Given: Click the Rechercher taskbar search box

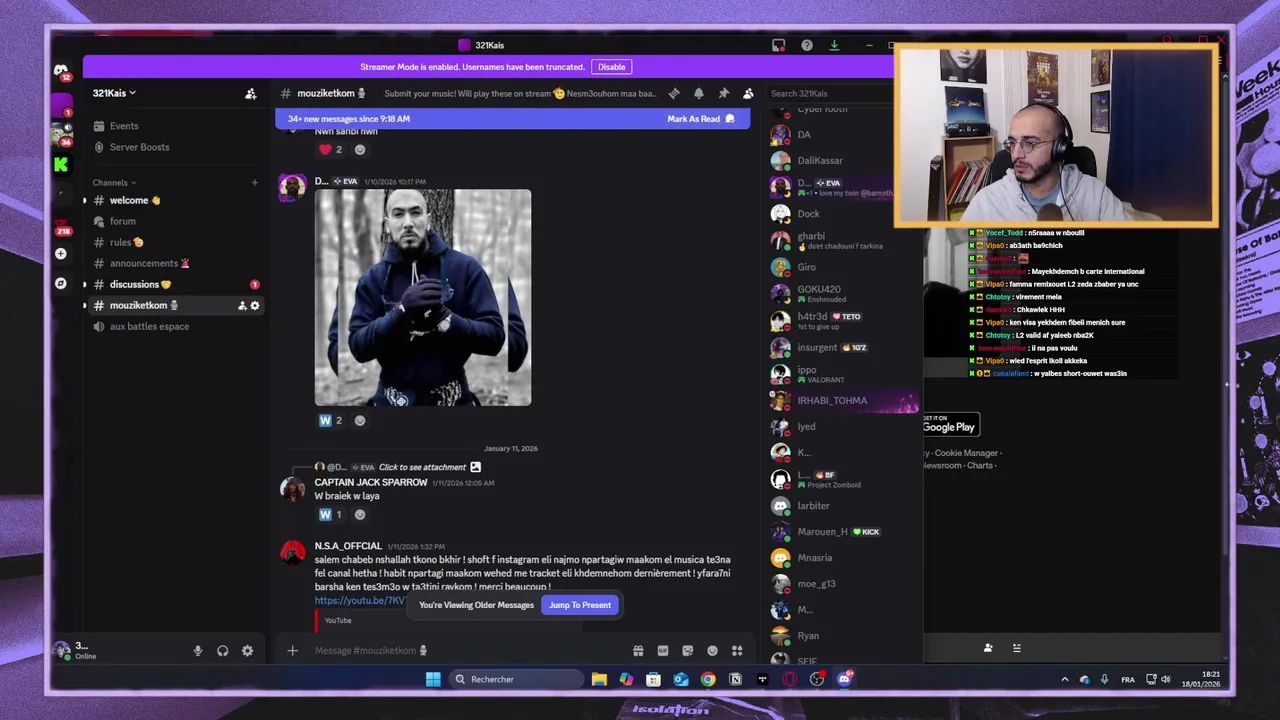Looking at the screenshot, I should (x=516, y=680).
